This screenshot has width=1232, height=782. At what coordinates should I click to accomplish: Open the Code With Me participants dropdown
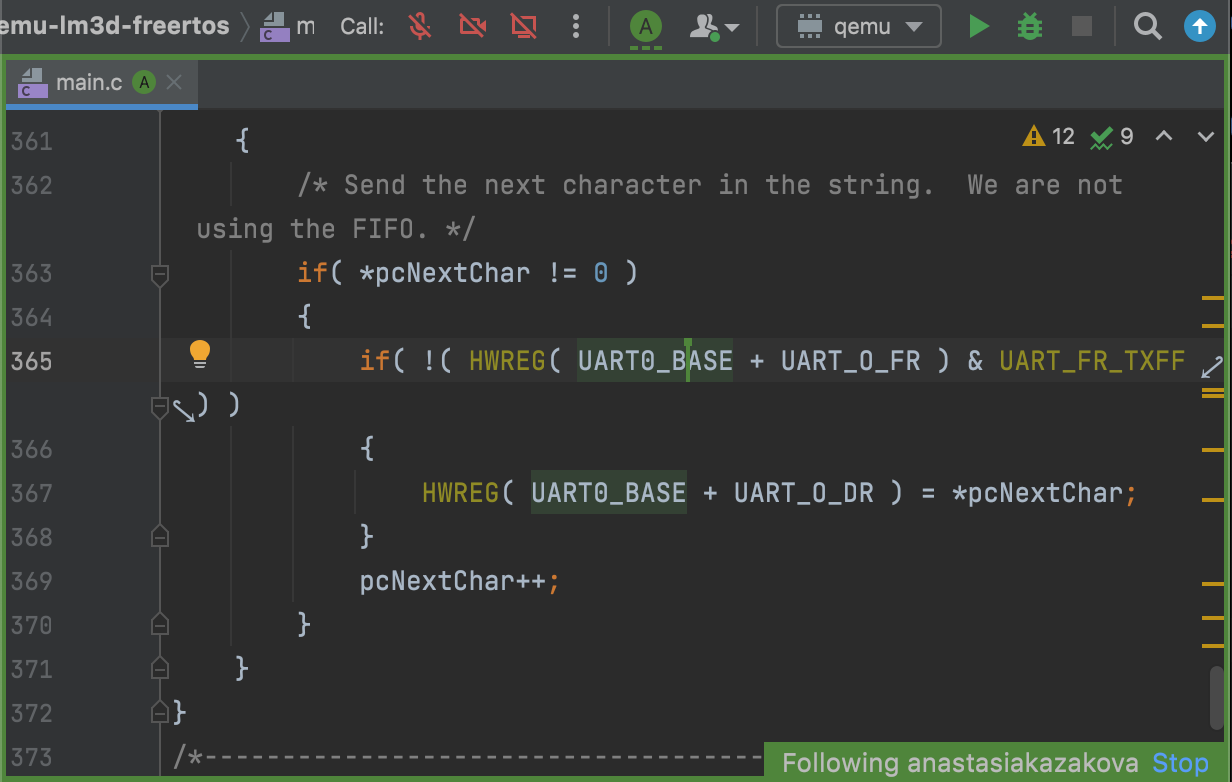click(x=714, y=27)
